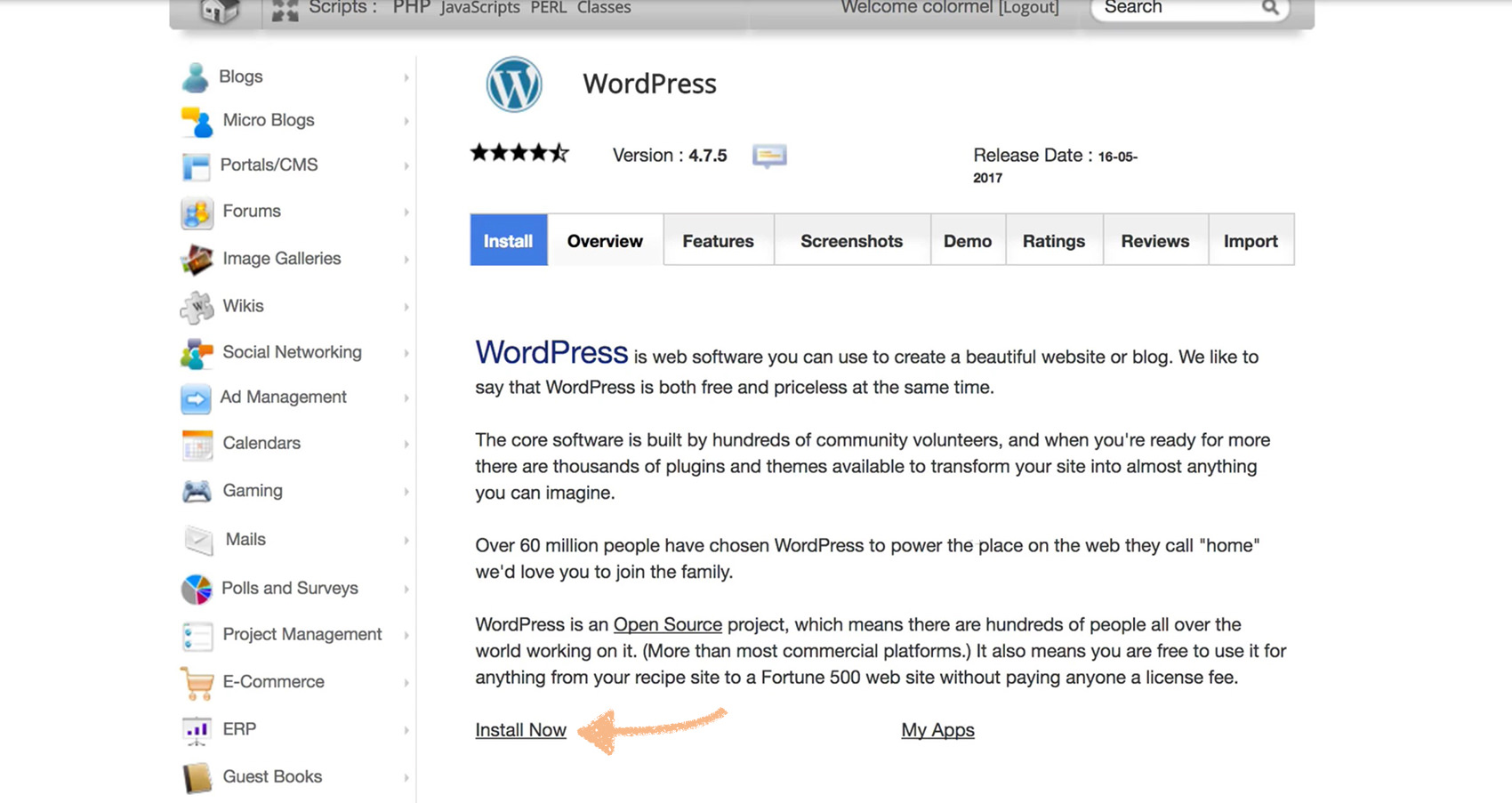Open the ERP chart icon
The height and width of the screenshot is (803, 1512).
pyautogui.click(x=197, y=730)
